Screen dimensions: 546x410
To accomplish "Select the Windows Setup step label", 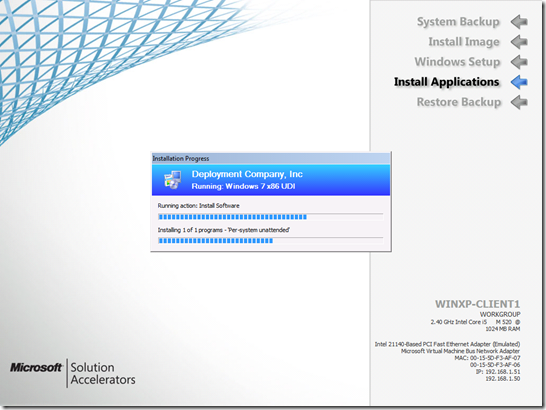I will tap(457, 62).
